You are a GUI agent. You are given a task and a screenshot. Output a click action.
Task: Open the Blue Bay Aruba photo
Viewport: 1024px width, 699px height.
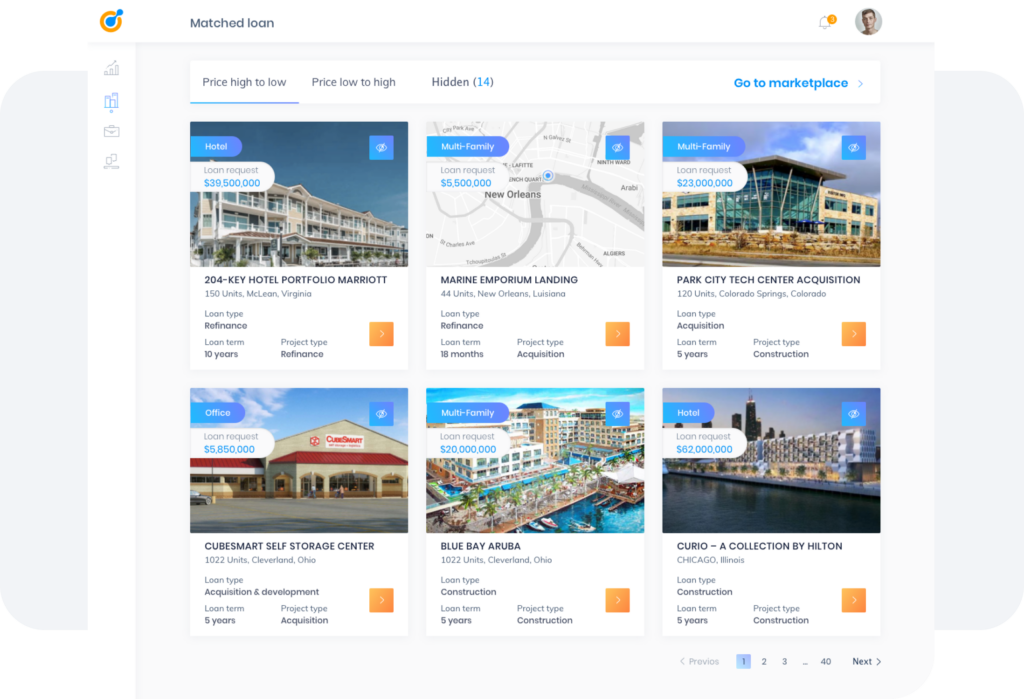pos(535,461)
